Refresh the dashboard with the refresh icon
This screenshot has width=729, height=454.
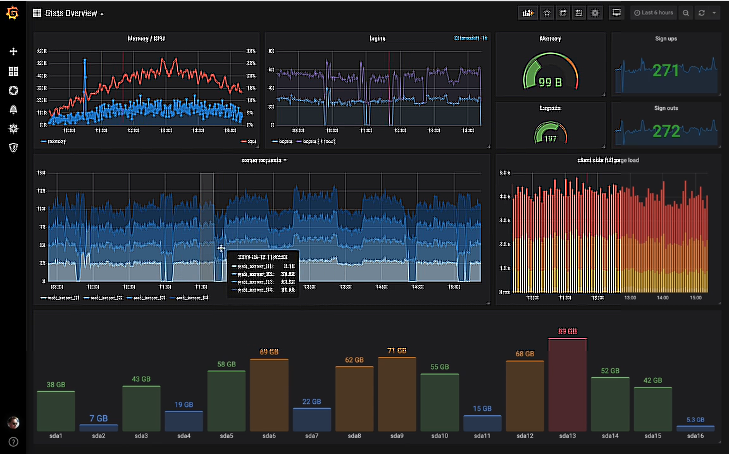(x=702, y=13)
